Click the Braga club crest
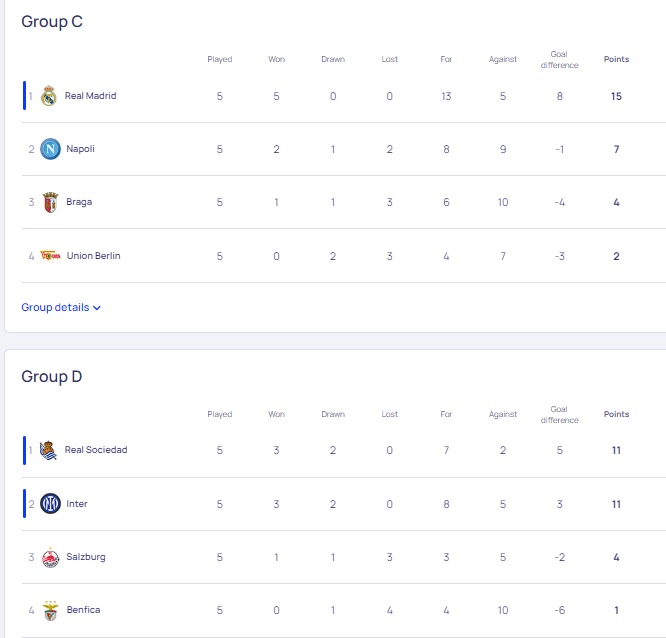This screenshot has width=666, height=638. click(50, 202)
